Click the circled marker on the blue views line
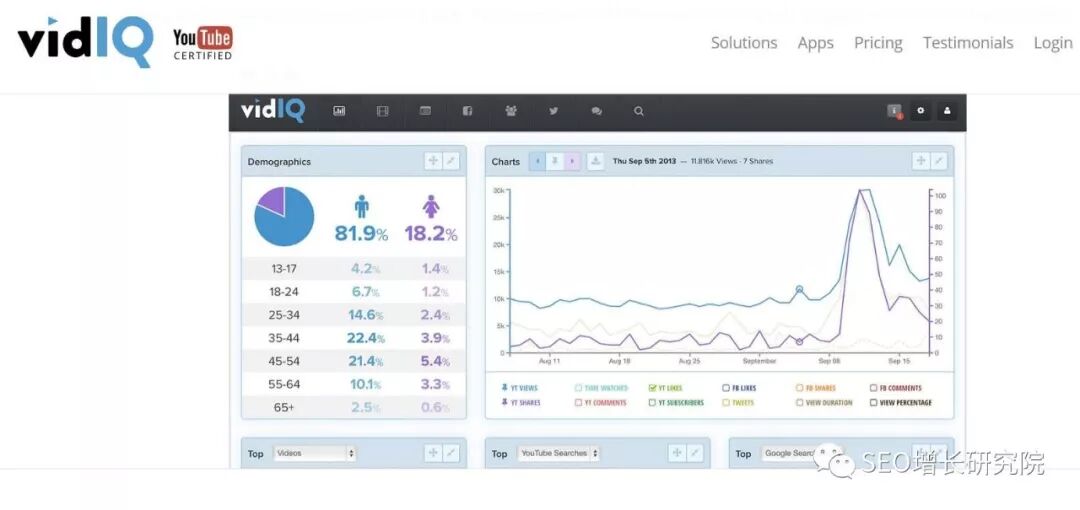This screenshot has width=1080, height=510. point(799,289)
